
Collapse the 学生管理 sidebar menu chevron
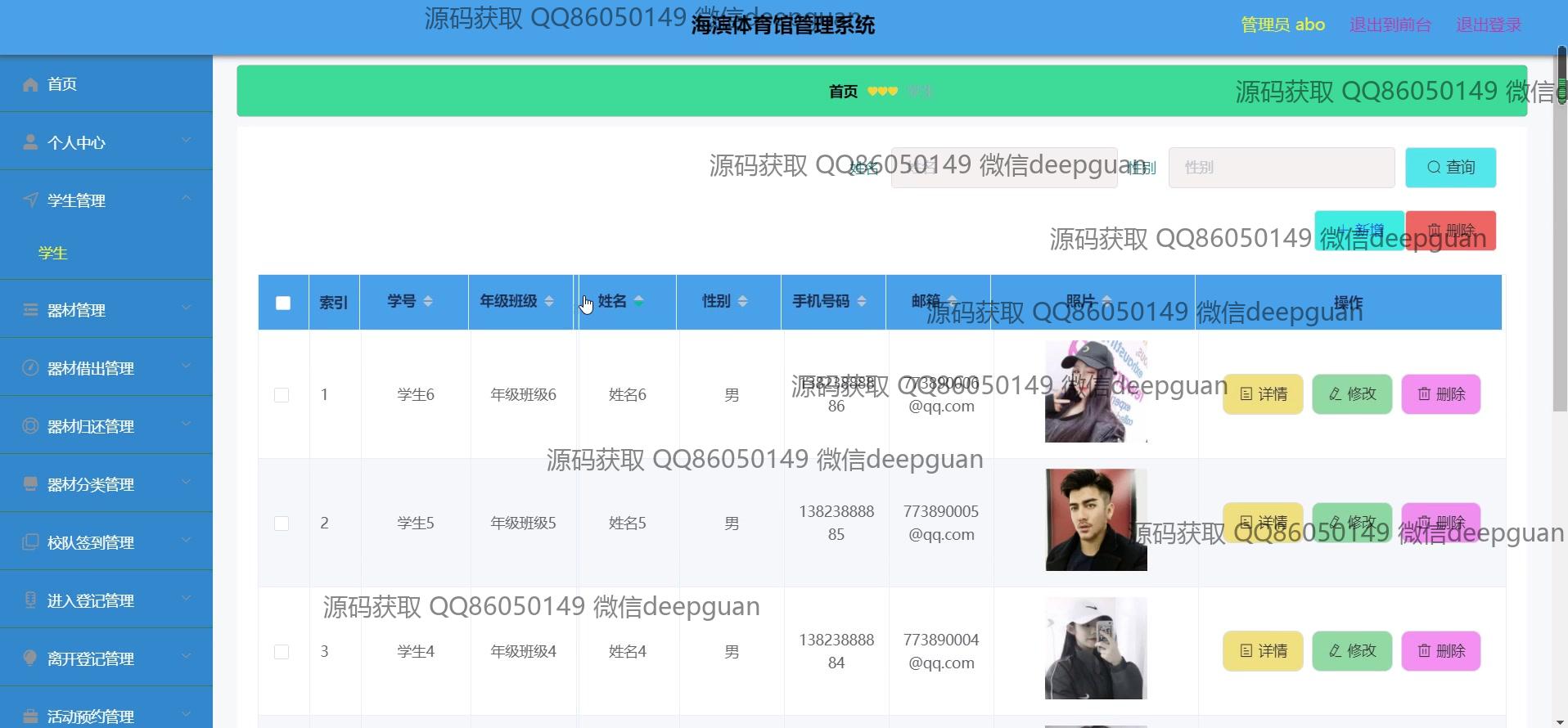pyautogui.click(x=186, y=199)
